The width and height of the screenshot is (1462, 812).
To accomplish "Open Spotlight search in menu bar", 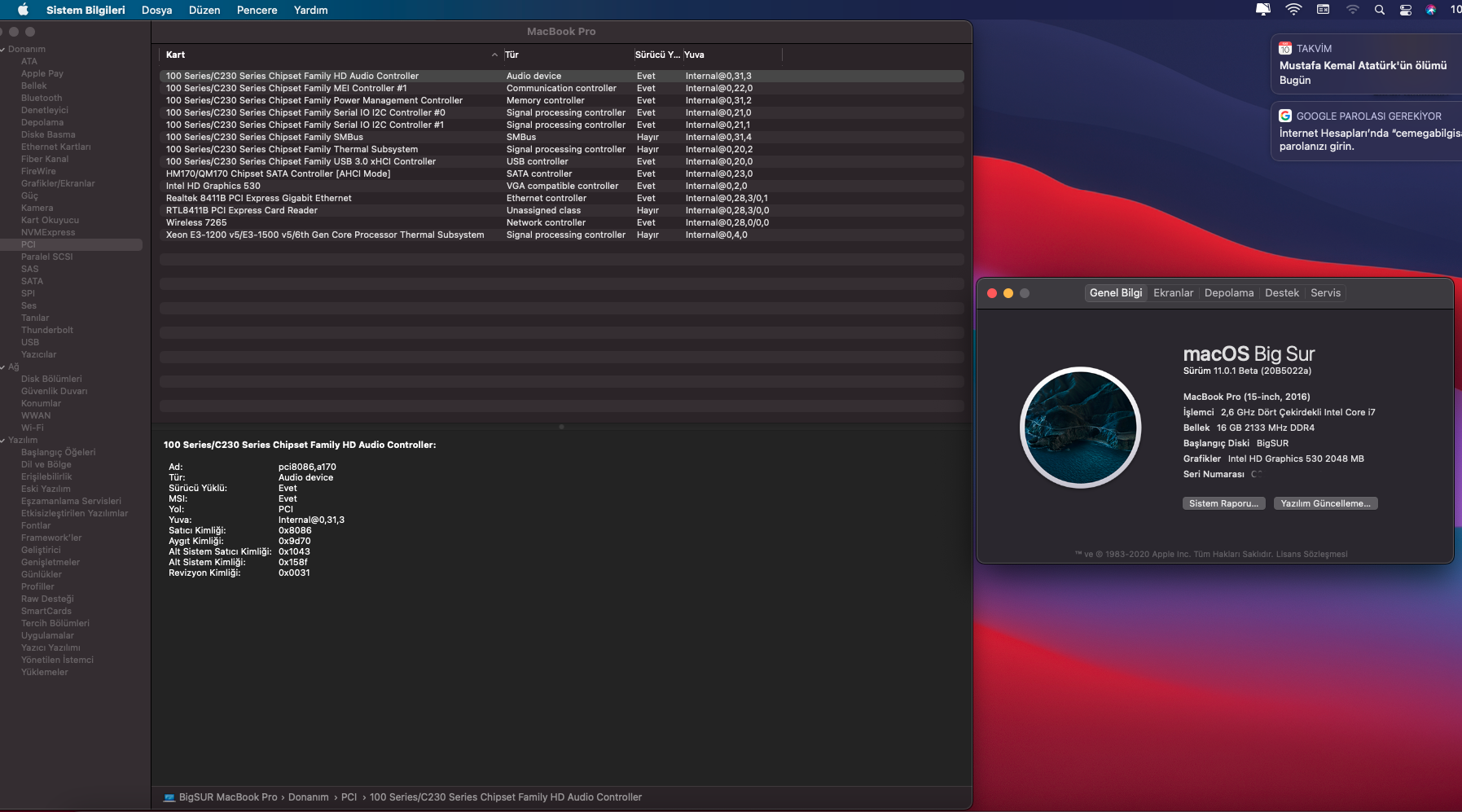I will pos(1379,10).
